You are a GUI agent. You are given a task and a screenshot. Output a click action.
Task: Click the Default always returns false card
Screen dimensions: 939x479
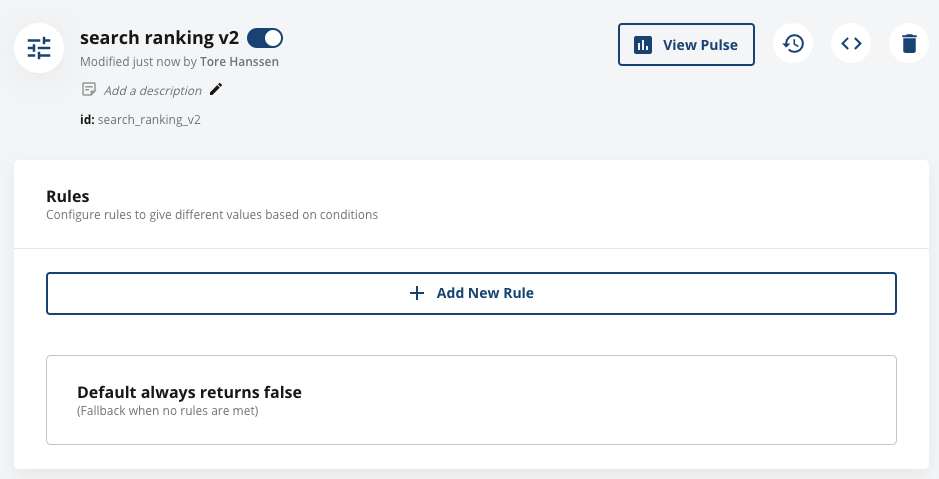[x=471, y=399]
